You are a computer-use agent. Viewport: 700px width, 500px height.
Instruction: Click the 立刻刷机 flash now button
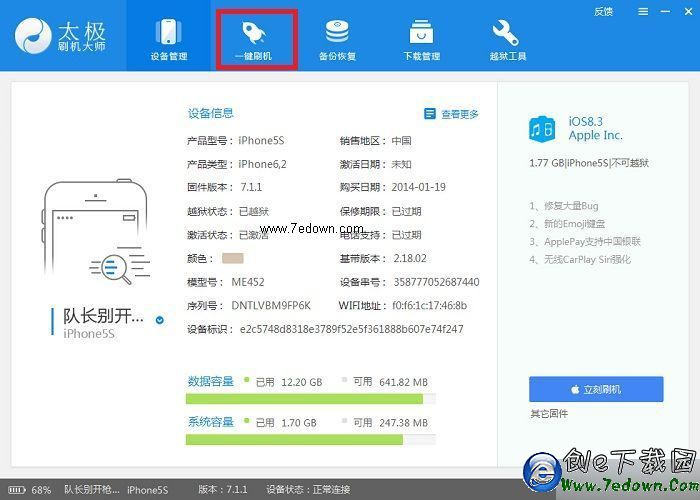tap(596, 389)
